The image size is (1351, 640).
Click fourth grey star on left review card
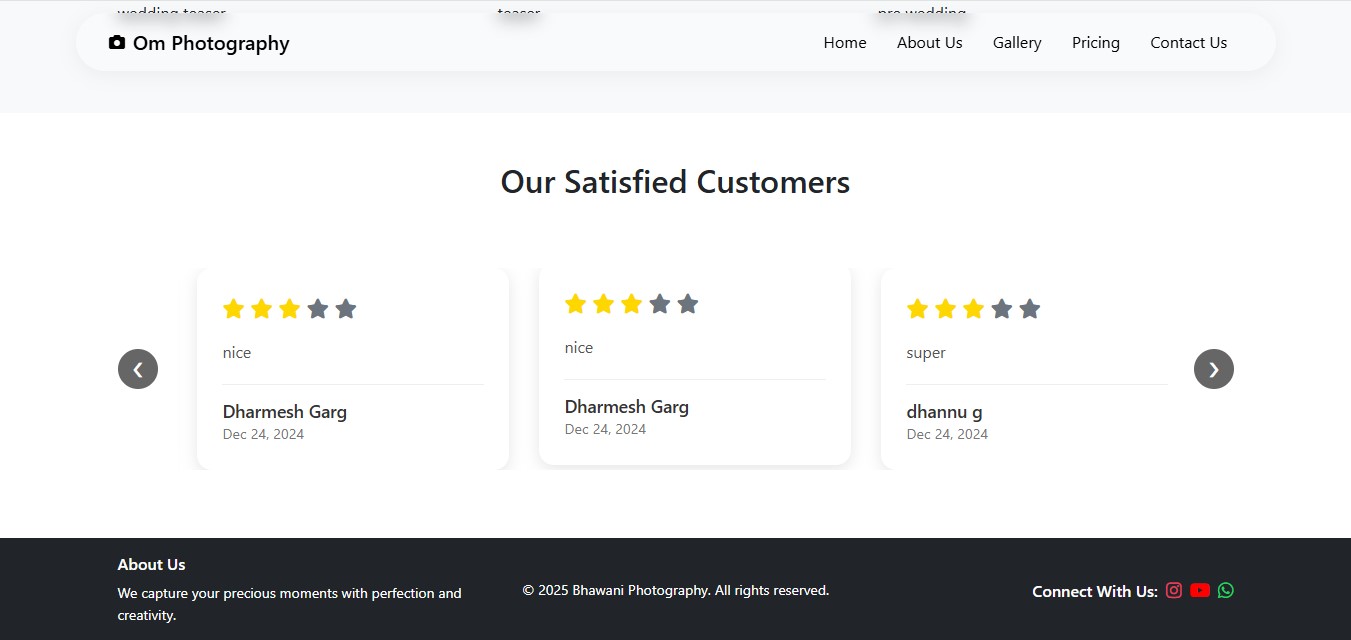coord(318,309)
